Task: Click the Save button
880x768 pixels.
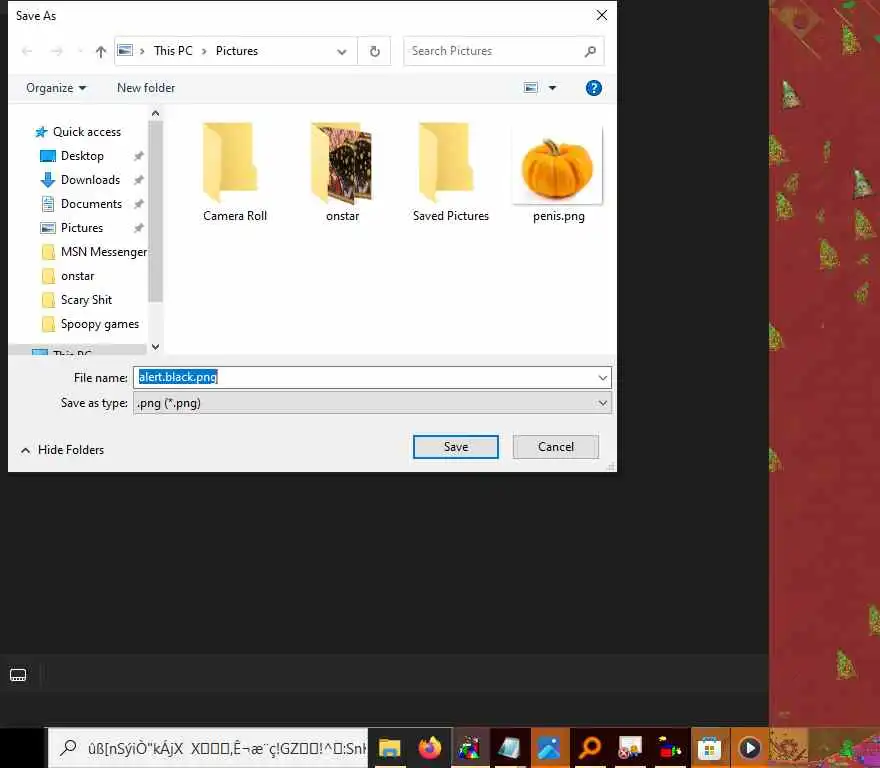Action: point(455,447)
